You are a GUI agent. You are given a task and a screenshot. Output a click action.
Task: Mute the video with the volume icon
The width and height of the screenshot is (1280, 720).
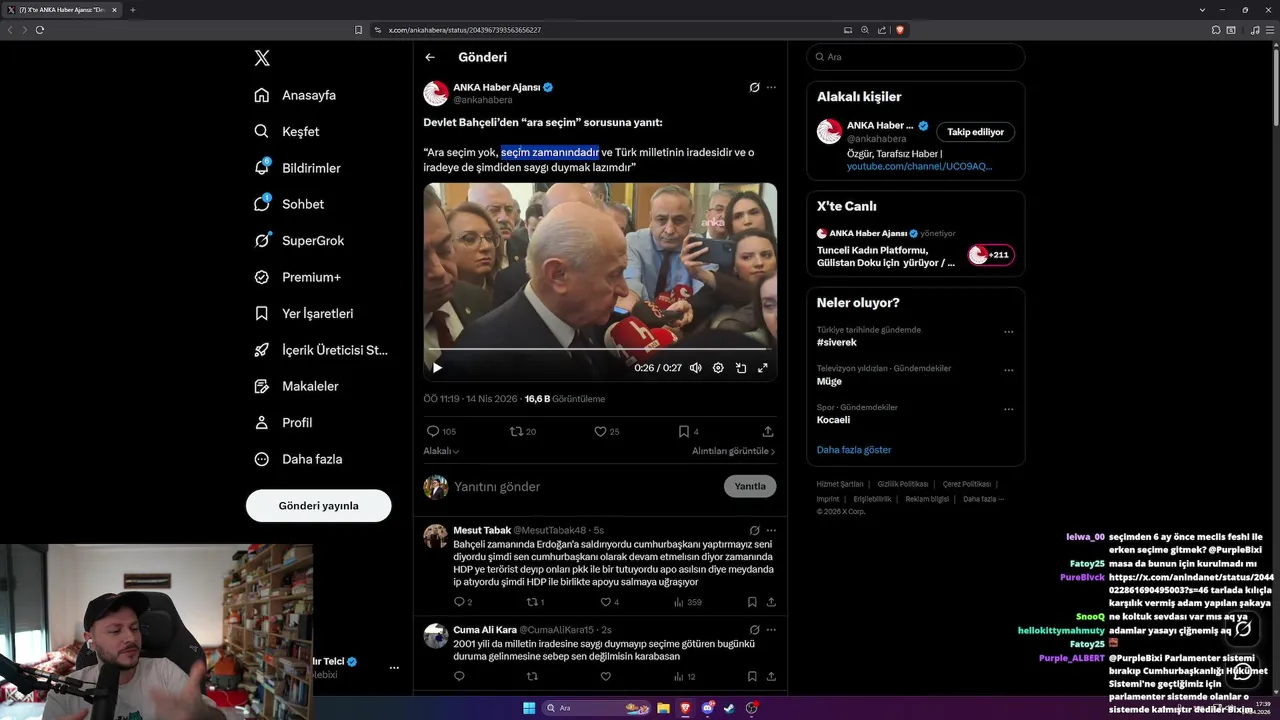(x=696, y=368)
